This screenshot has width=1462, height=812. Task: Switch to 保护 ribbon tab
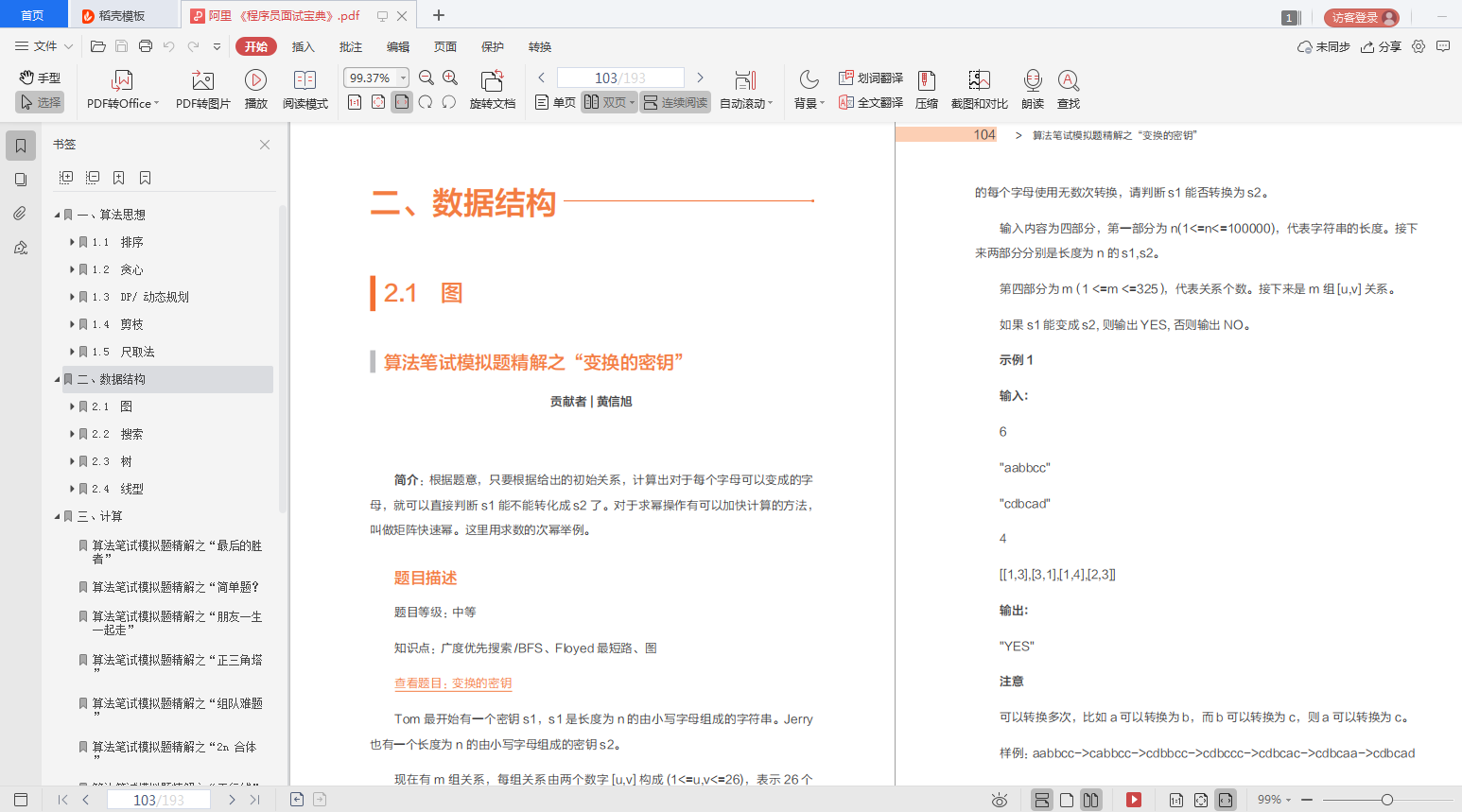pos(492,46)
